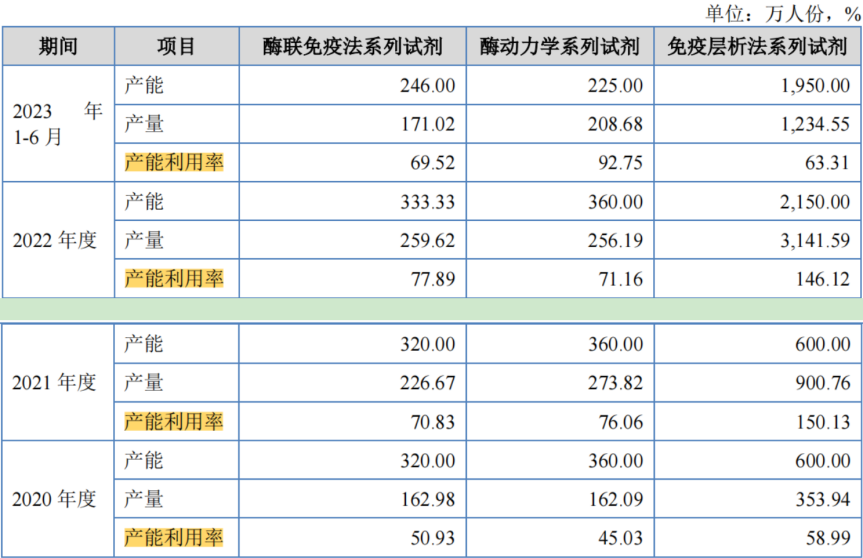863x558 pixels.
Task: Click the 酶联免疫法系列试剂 header cell
Action: coord(353,47)
